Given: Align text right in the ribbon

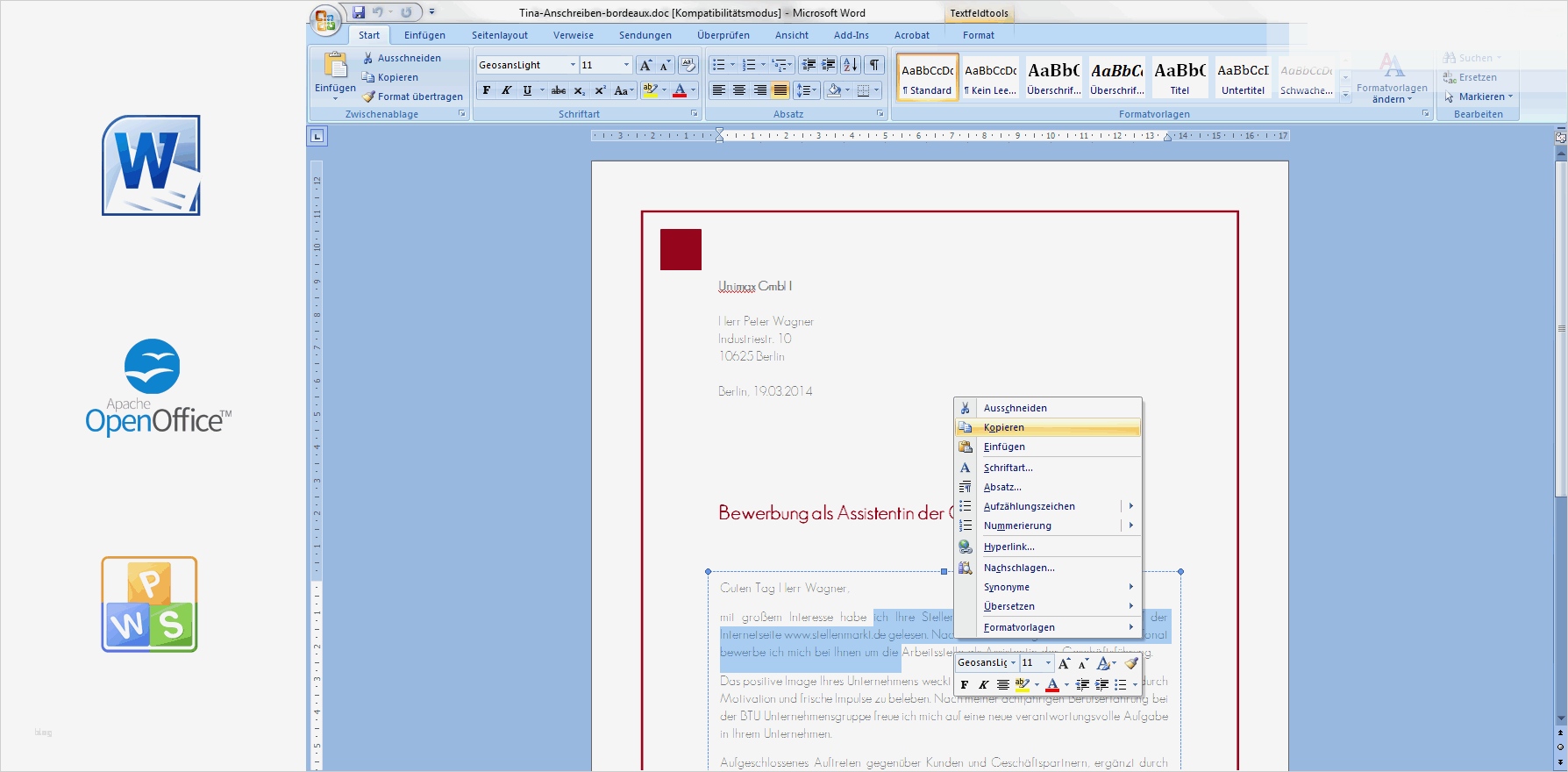Looking at the screenshot, I should (759, 90).
